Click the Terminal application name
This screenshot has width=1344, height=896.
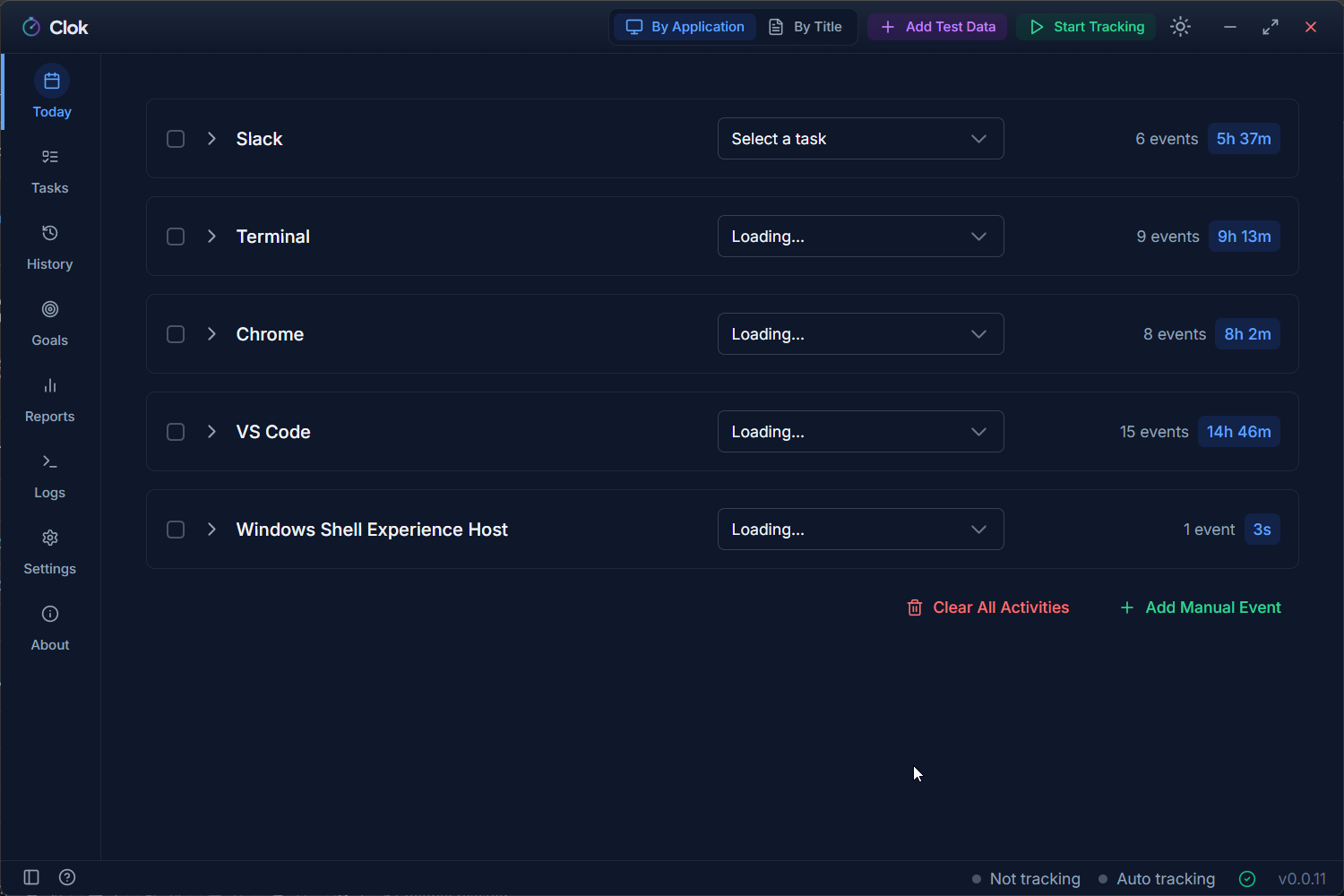[x=273, y=237]
